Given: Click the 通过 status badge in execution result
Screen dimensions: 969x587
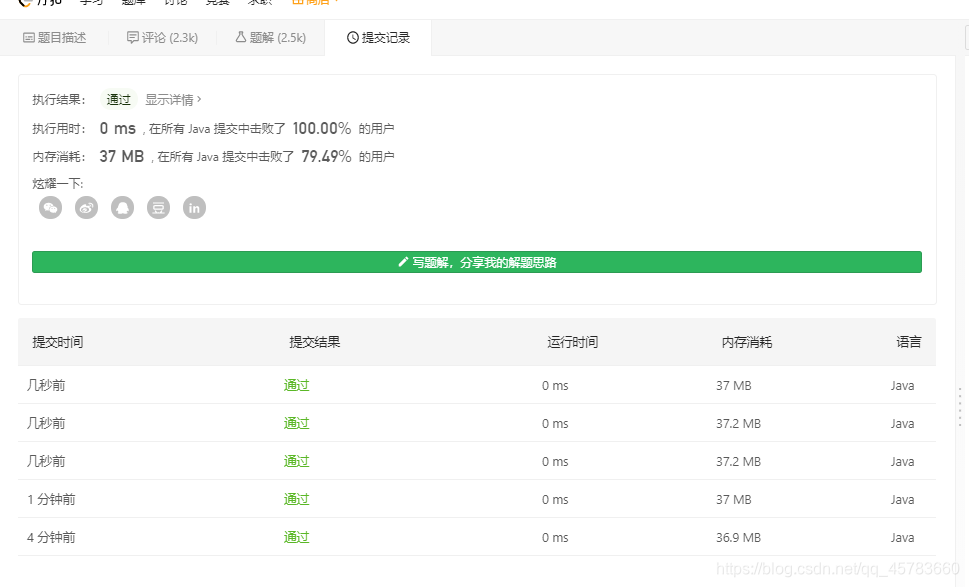Looking at the screenshot, I should click(119, 99).
